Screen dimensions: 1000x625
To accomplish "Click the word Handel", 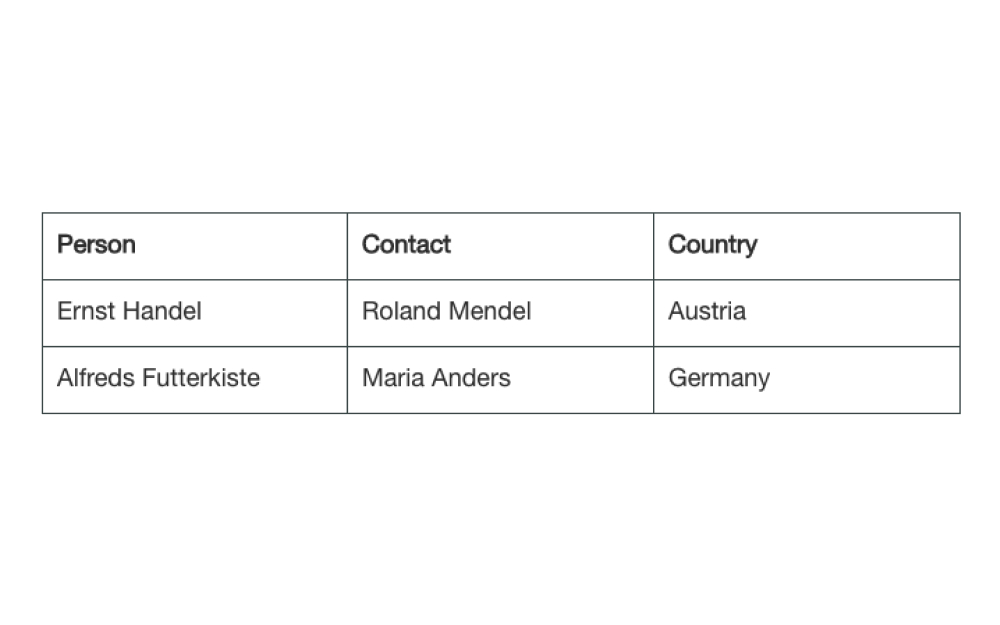I will (161, 311).
